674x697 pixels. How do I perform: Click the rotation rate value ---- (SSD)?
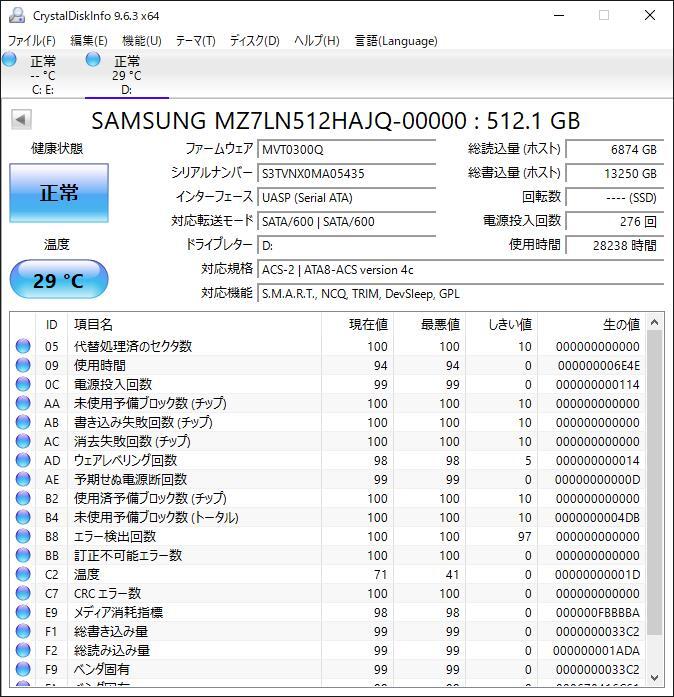tap(614, 197)
